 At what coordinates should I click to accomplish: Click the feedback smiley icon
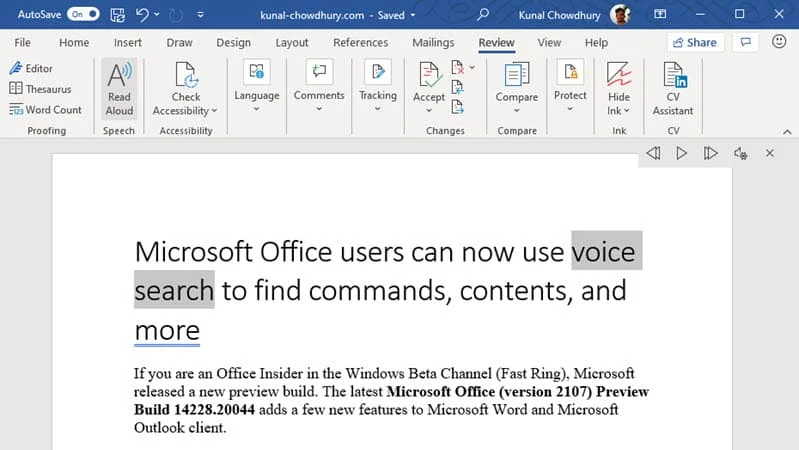tap(779, 42)
